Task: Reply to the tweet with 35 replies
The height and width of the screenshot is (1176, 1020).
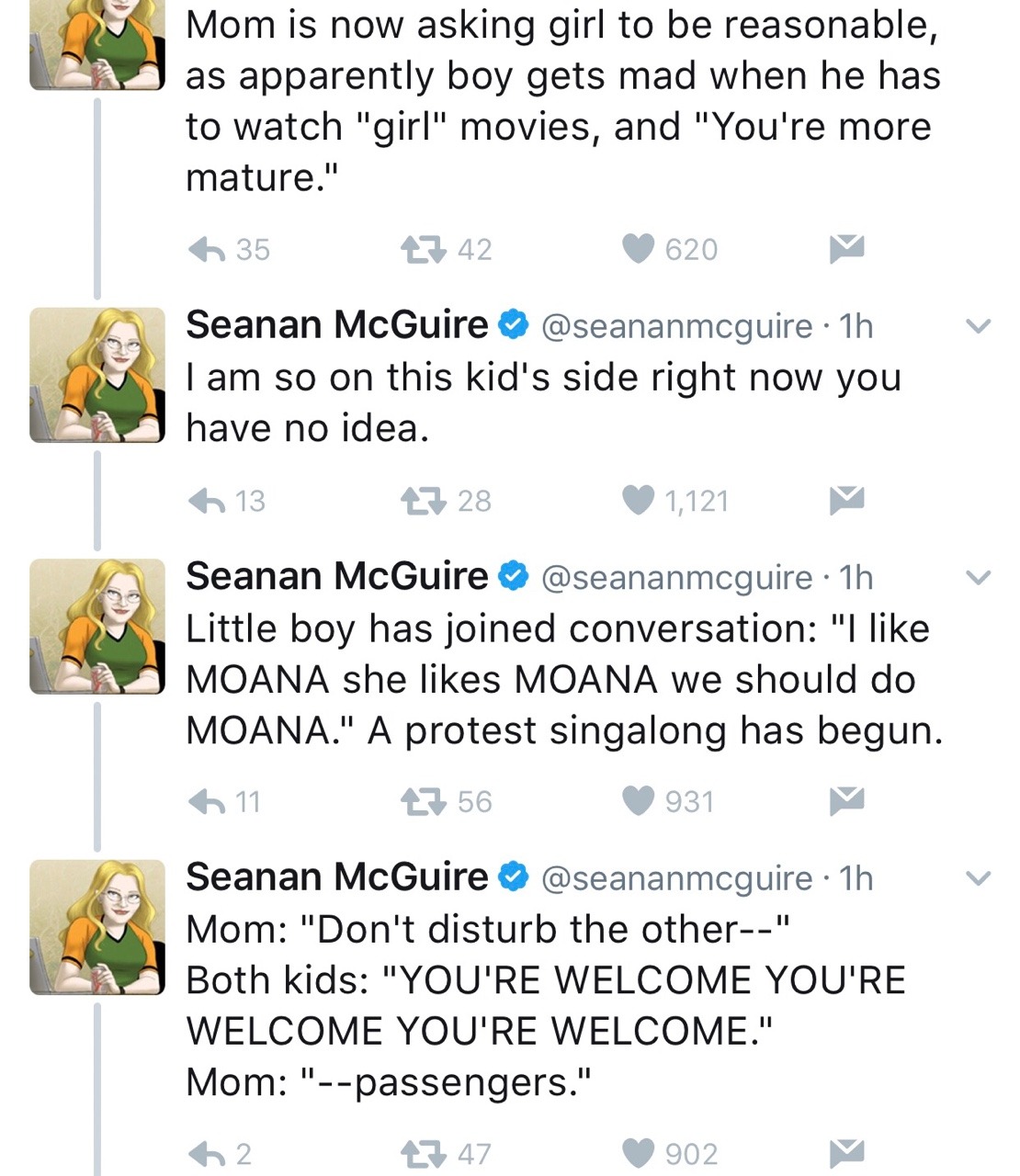Action: coord(208,249)
